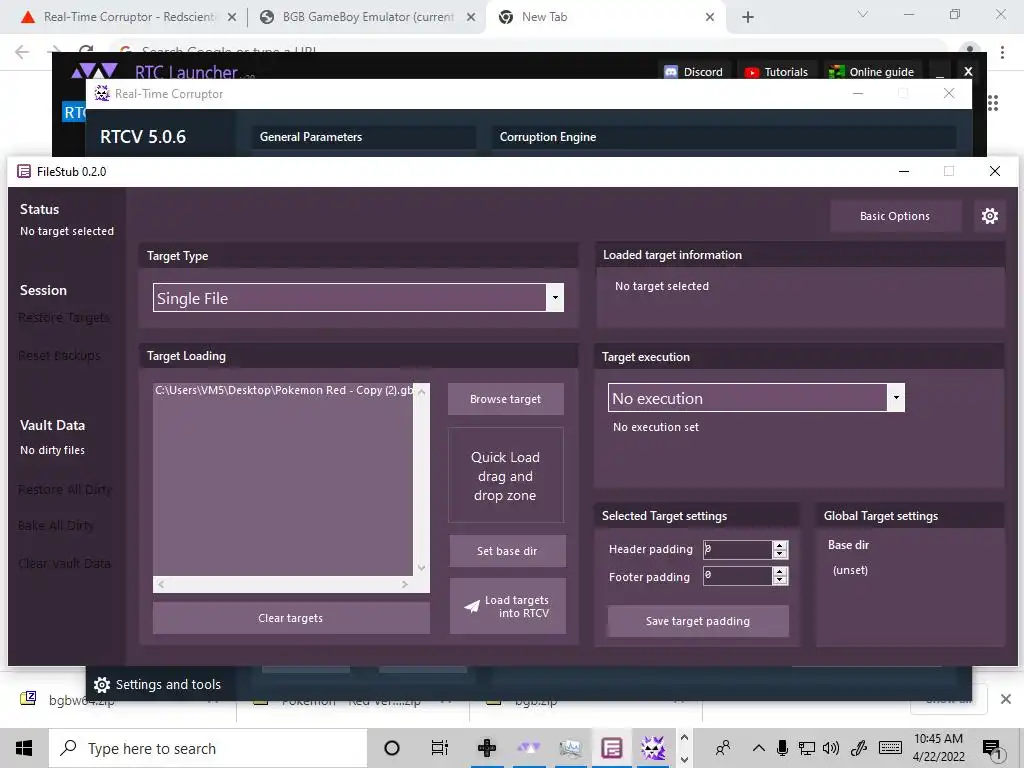Click Save target padding button
Screen dimensions: 1024x768
[x=698, y=621]
